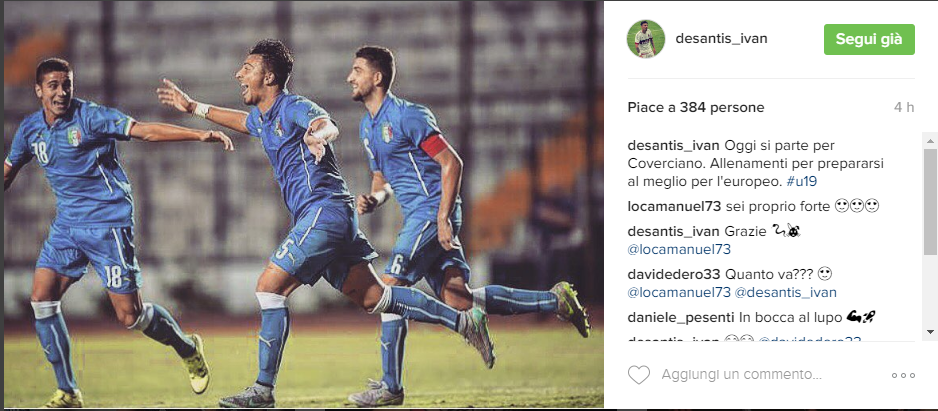The image size is (938, 411).
Task: Open desantis_ivan profile avatar picture
Action: tap(646, 39)
